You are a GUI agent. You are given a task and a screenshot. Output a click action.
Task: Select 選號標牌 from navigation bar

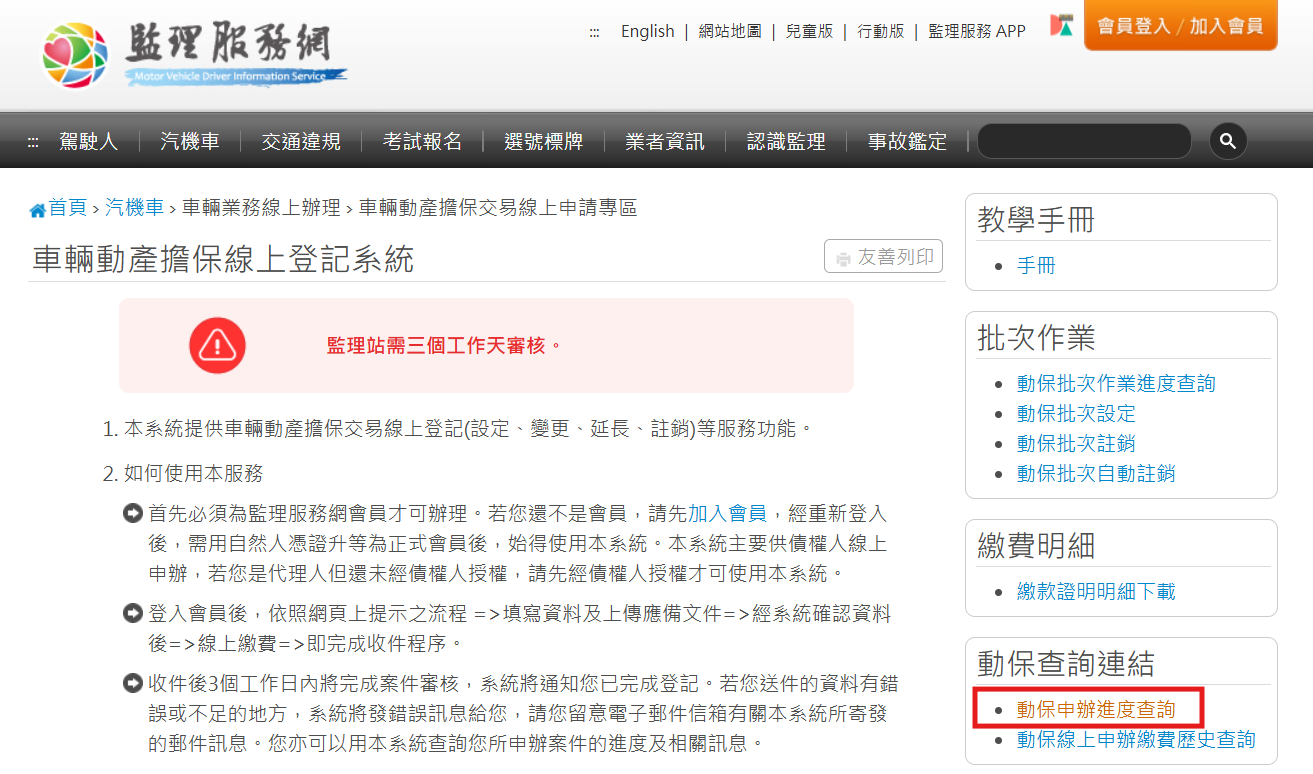pyautogui.click(x=544, y=142)
